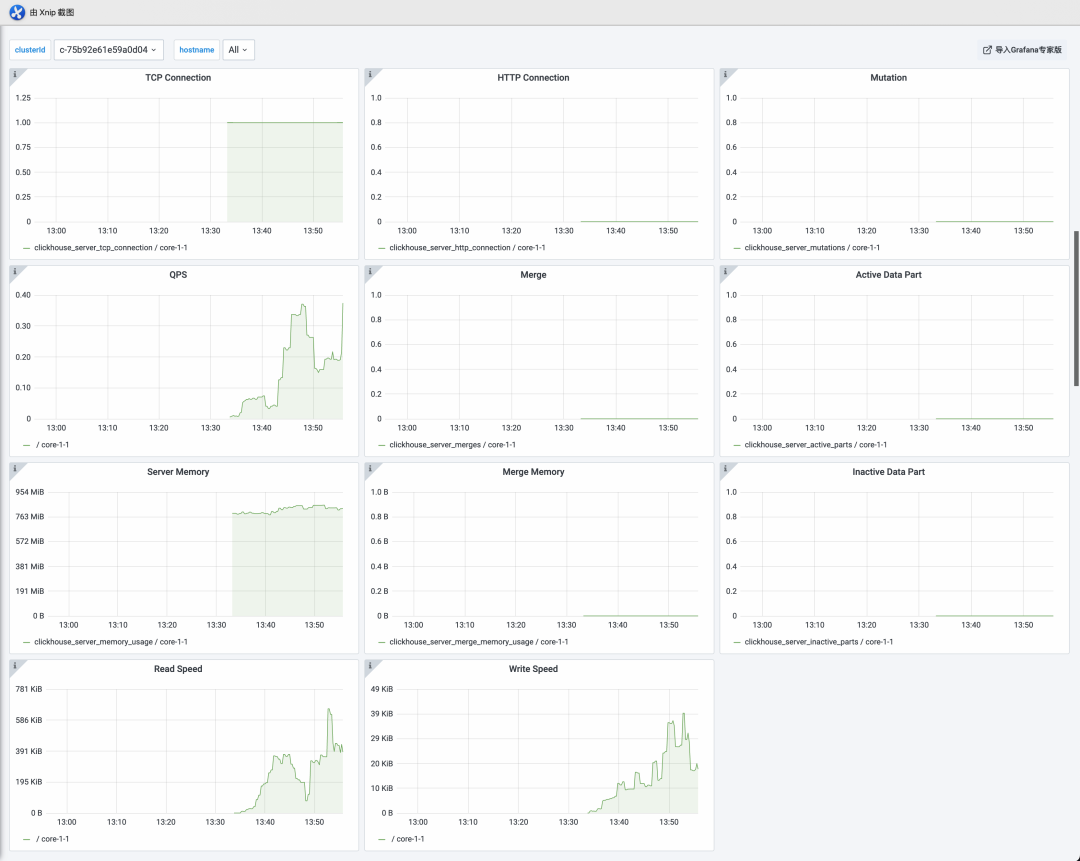
Task: Open the Server Memory panel title menu
Action: (x=178, y=472)
